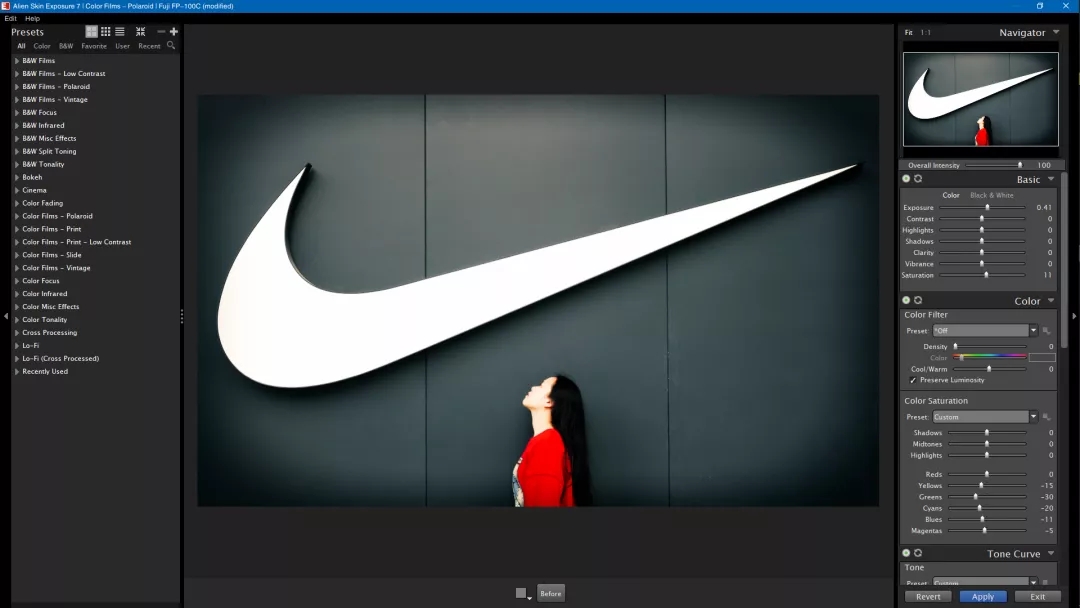1080x608 pixels.
Task: Click the Color Filter color swatch box
Action: 1042,357
